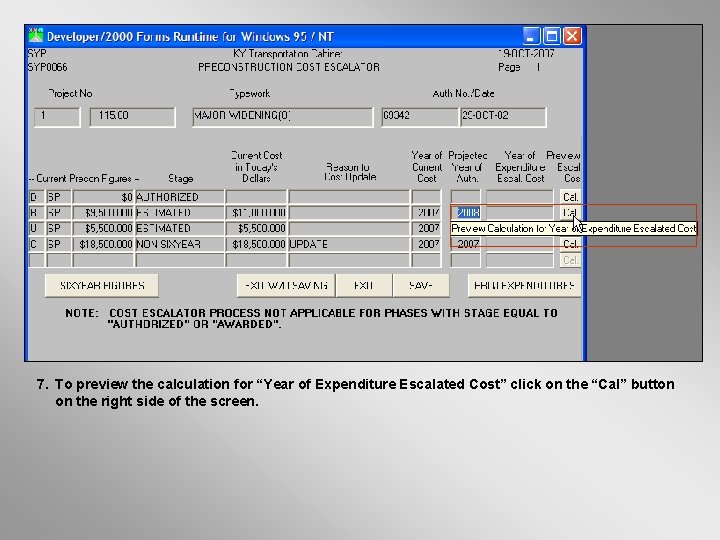
Task: Click phase code cell D
Action: (x=36, y=197)
